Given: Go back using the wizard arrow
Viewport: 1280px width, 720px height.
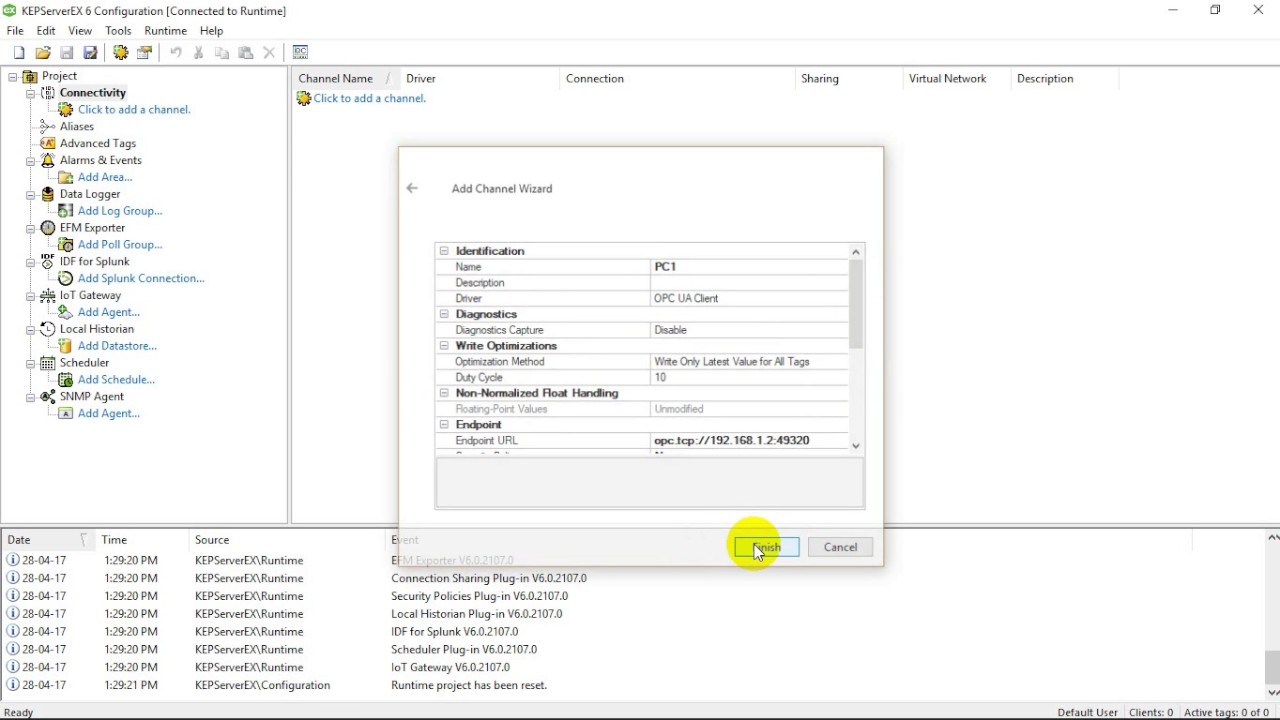Looking at the screenshot, I should click(412, 188).
